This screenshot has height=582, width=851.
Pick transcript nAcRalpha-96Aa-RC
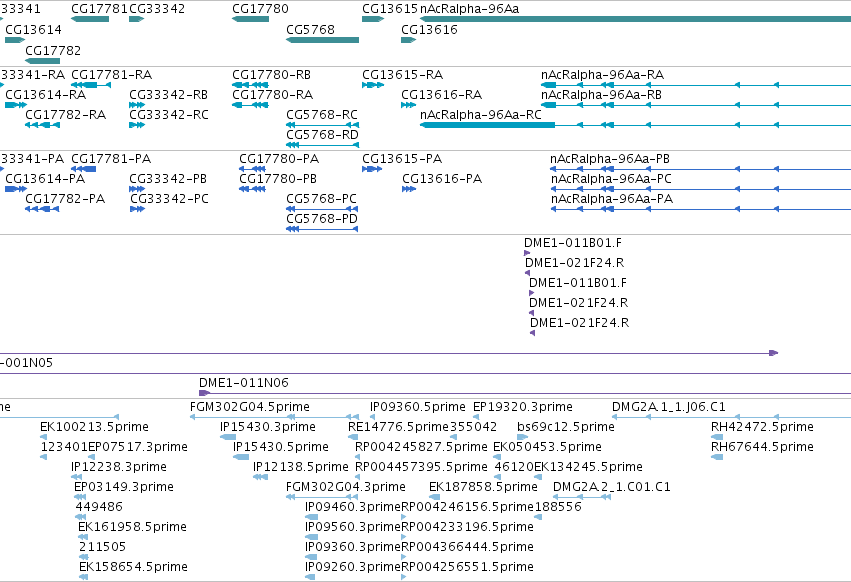point(481,115)
